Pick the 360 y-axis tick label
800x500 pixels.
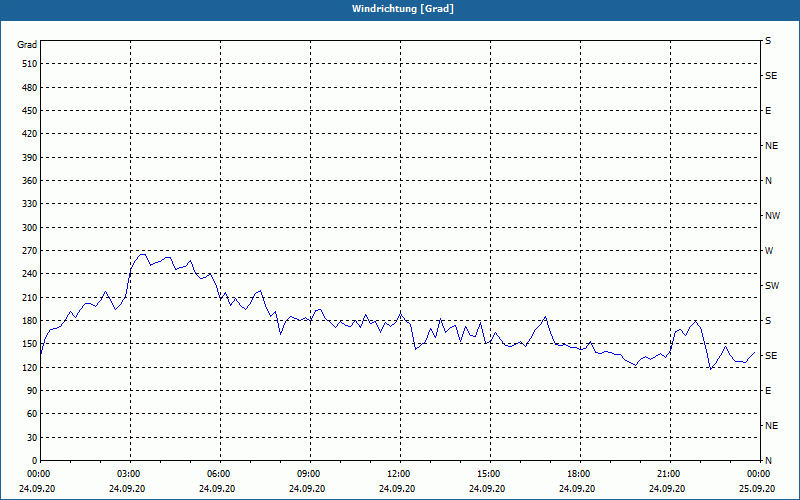coord(30,181)
